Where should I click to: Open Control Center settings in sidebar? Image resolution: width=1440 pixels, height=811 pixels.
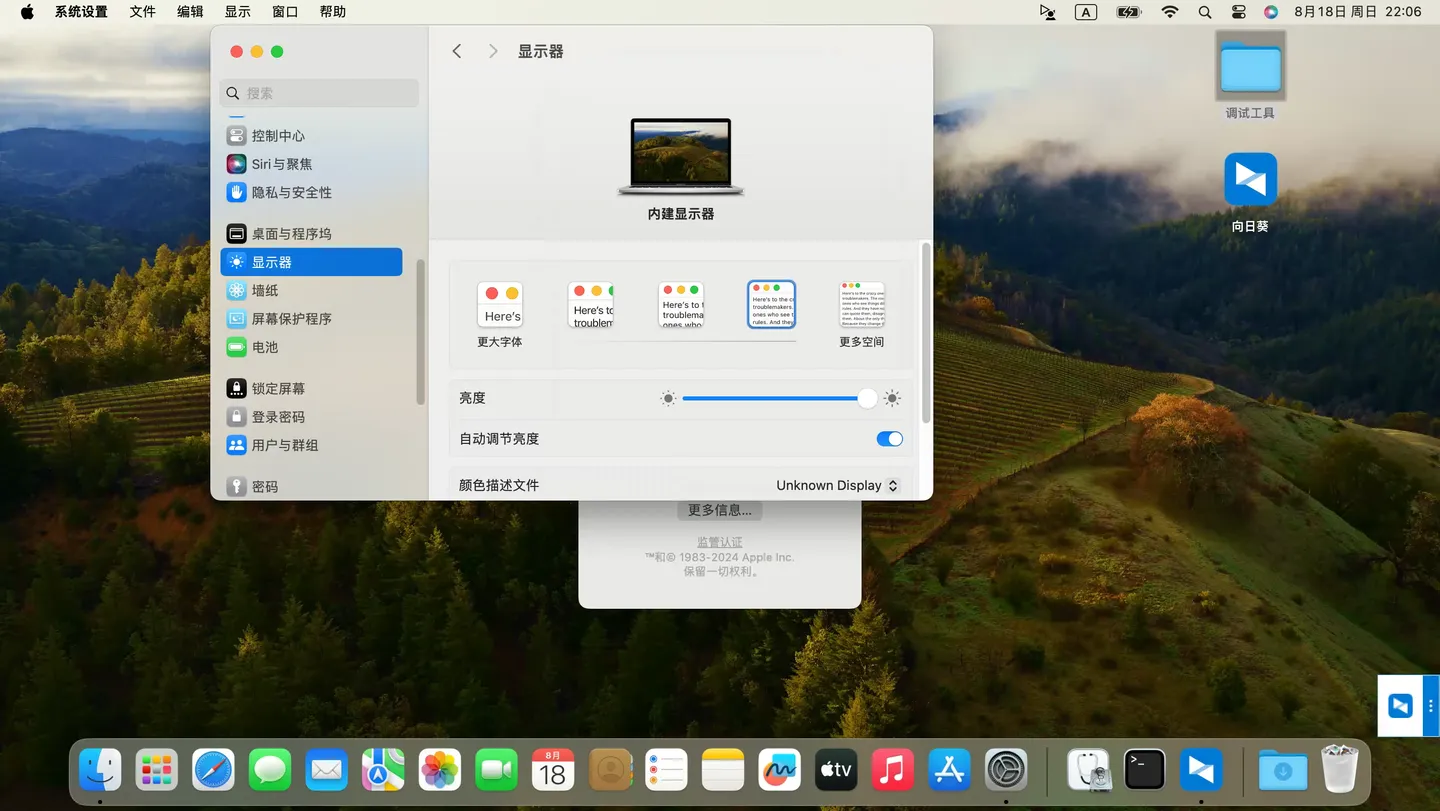point(277,136)
